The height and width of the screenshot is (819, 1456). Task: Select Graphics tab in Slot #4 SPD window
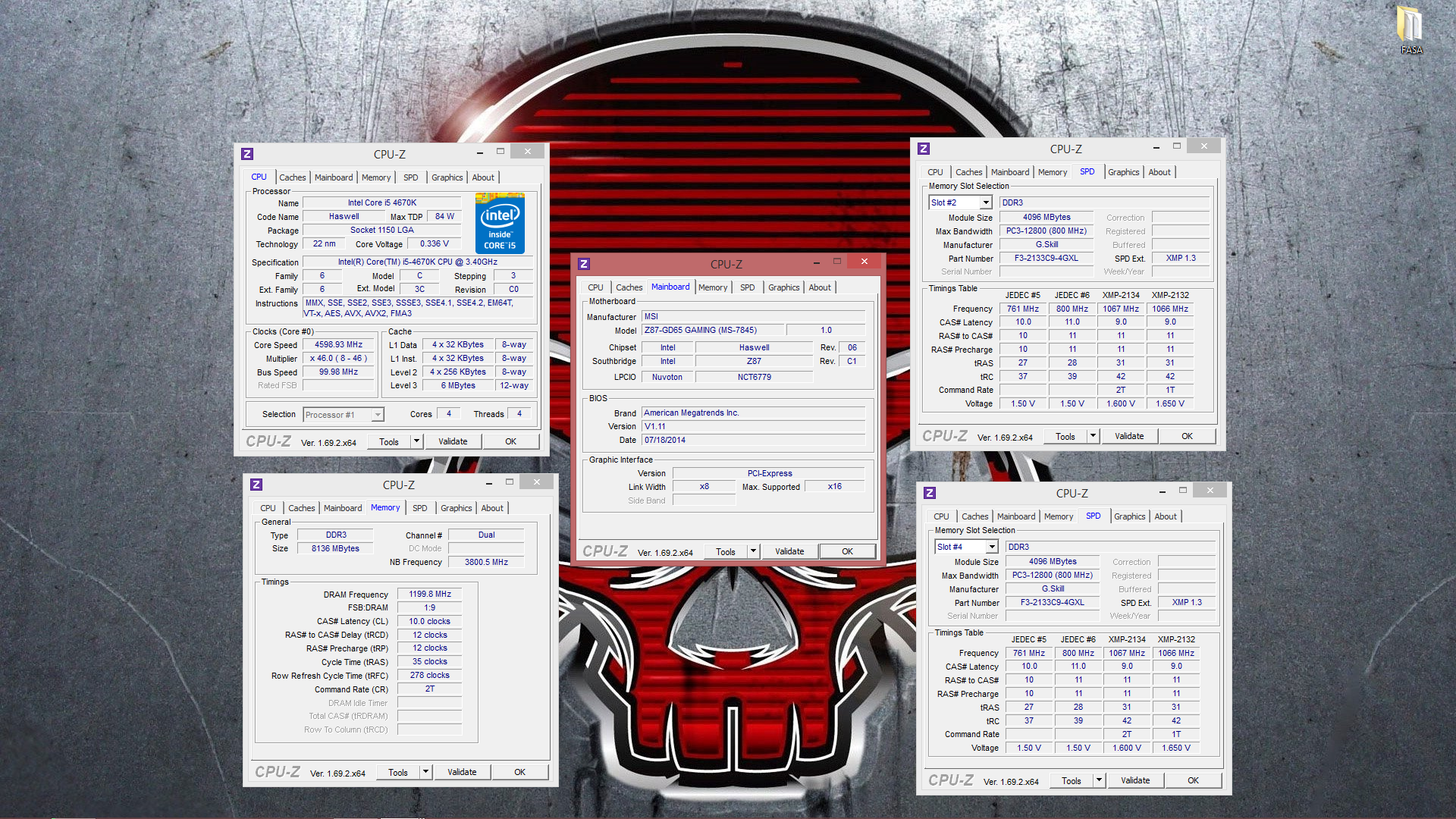point(1129,516)
